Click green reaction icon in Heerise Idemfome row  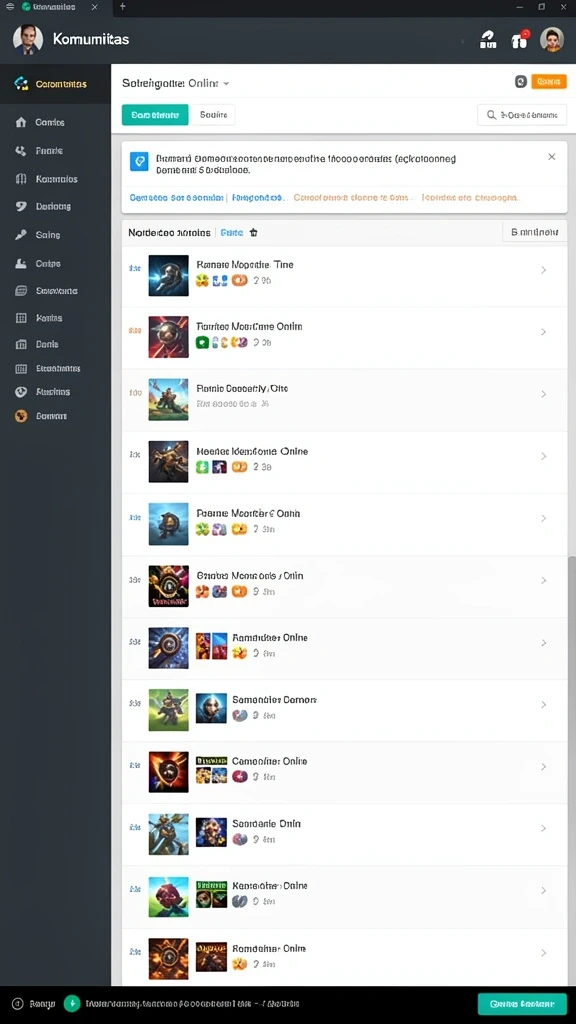(x=202, y=467)
